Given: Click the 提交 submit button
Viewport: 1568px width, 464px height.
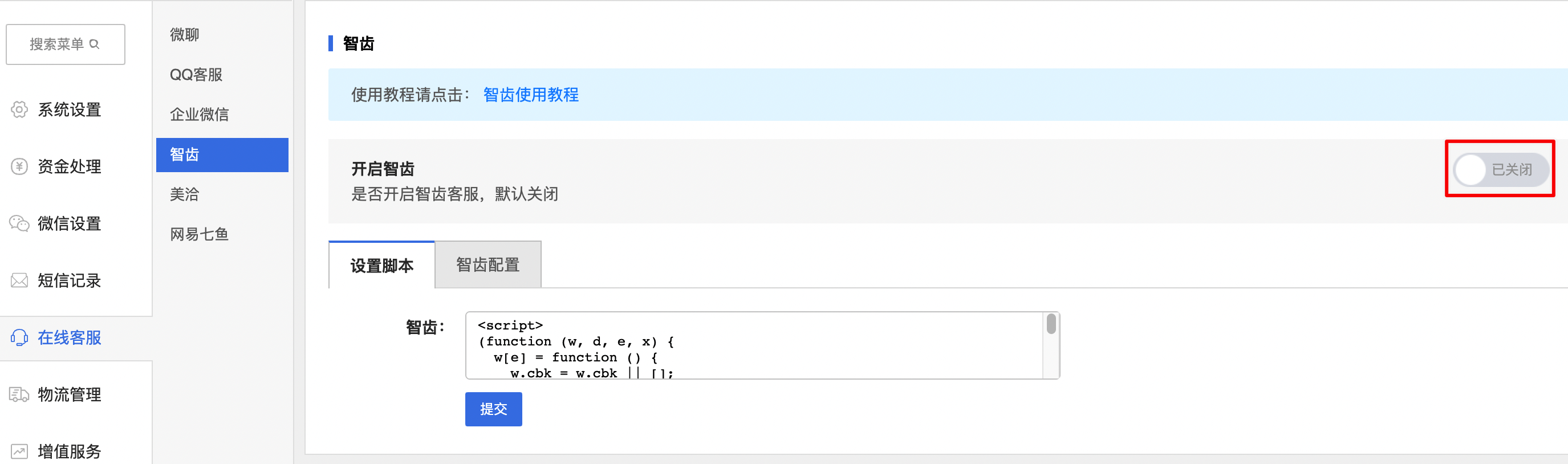Looking at the screenshot, I should click(493, 409).
